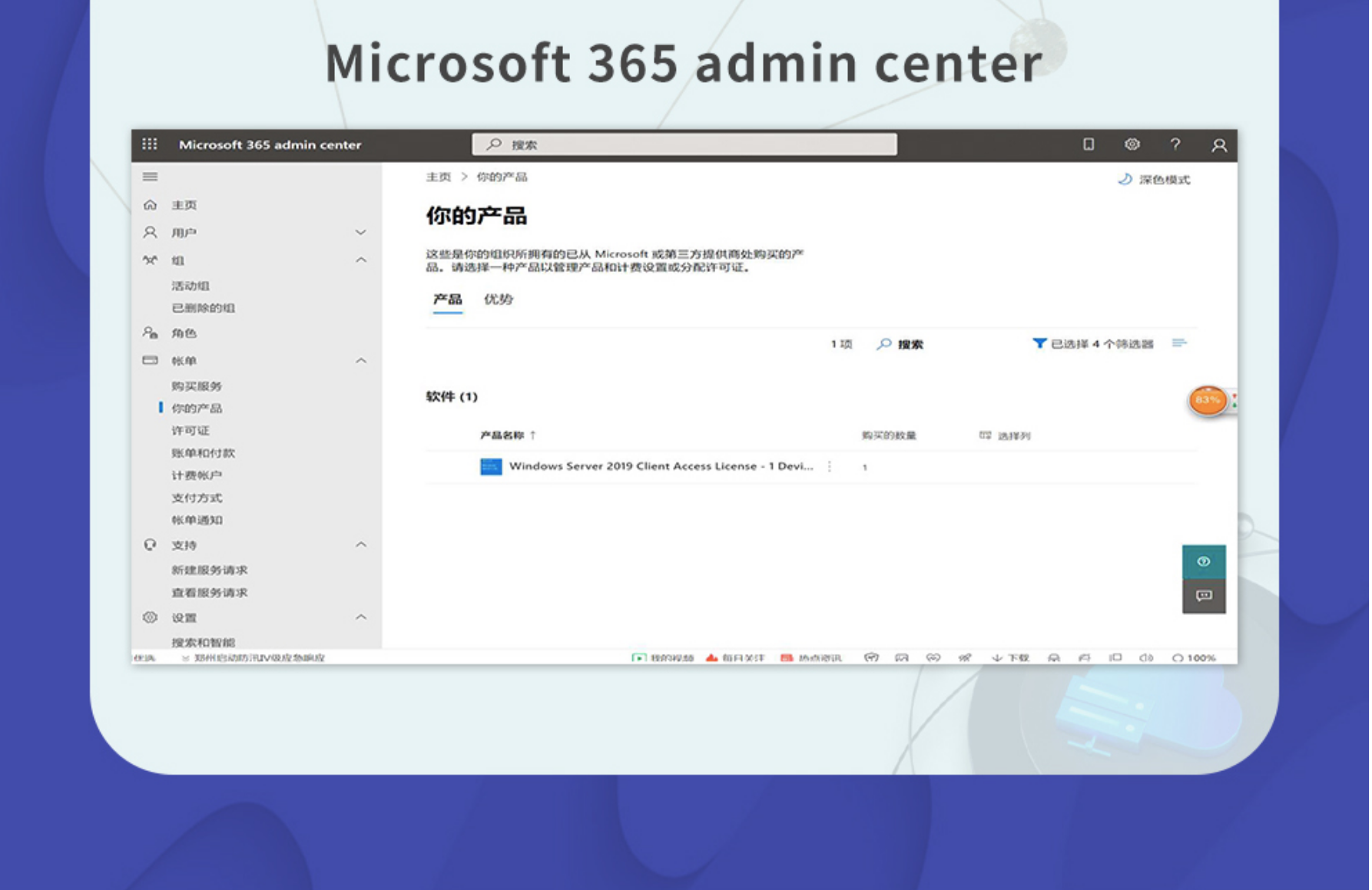The width and height of the screenshot is (1372, 890).
Task: Open 购买服务 in the sidebar
Action: pyautogui.click(x=197, y=386)
